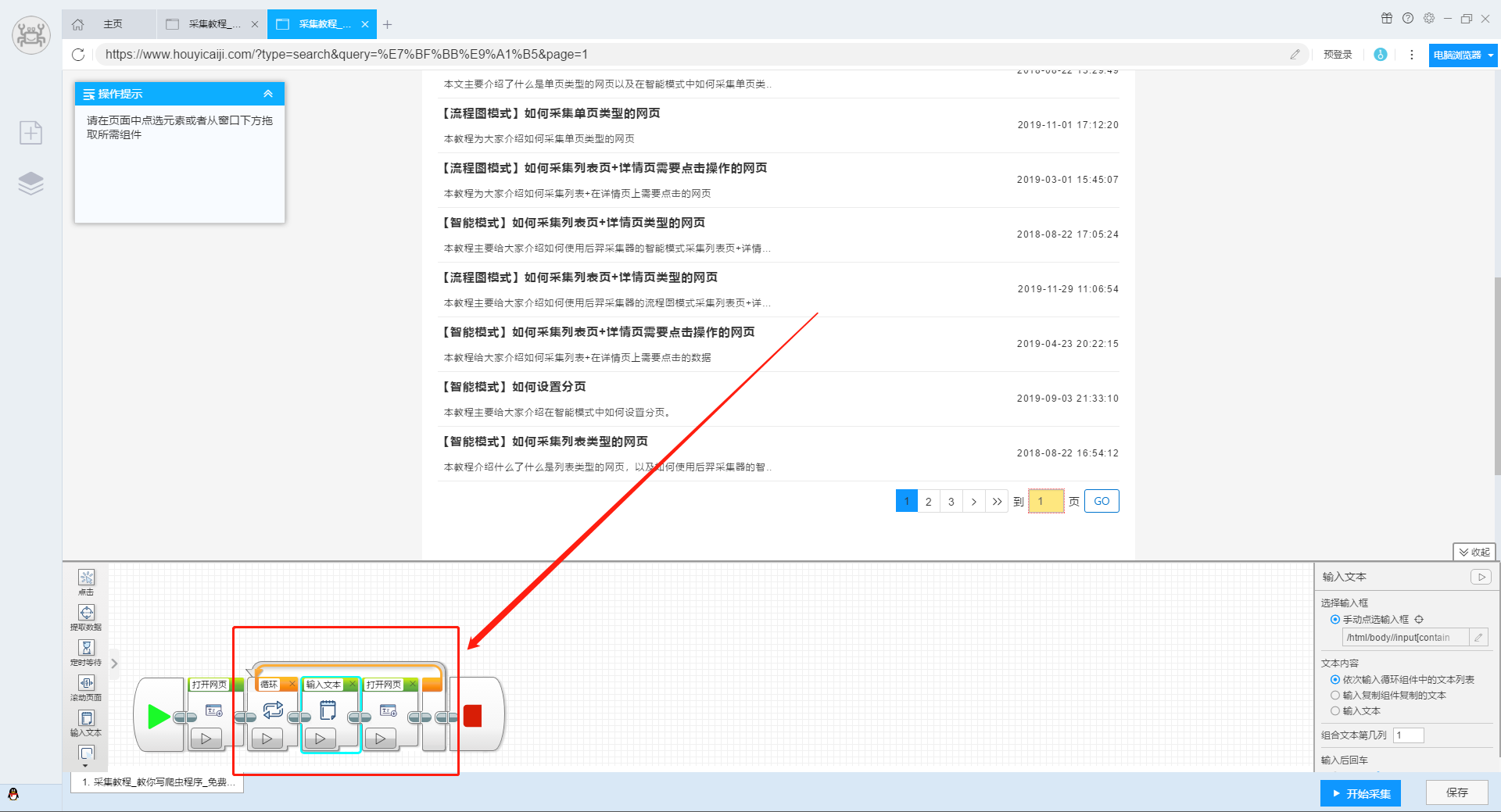Expand the component palette side arrow

[114, 664]
